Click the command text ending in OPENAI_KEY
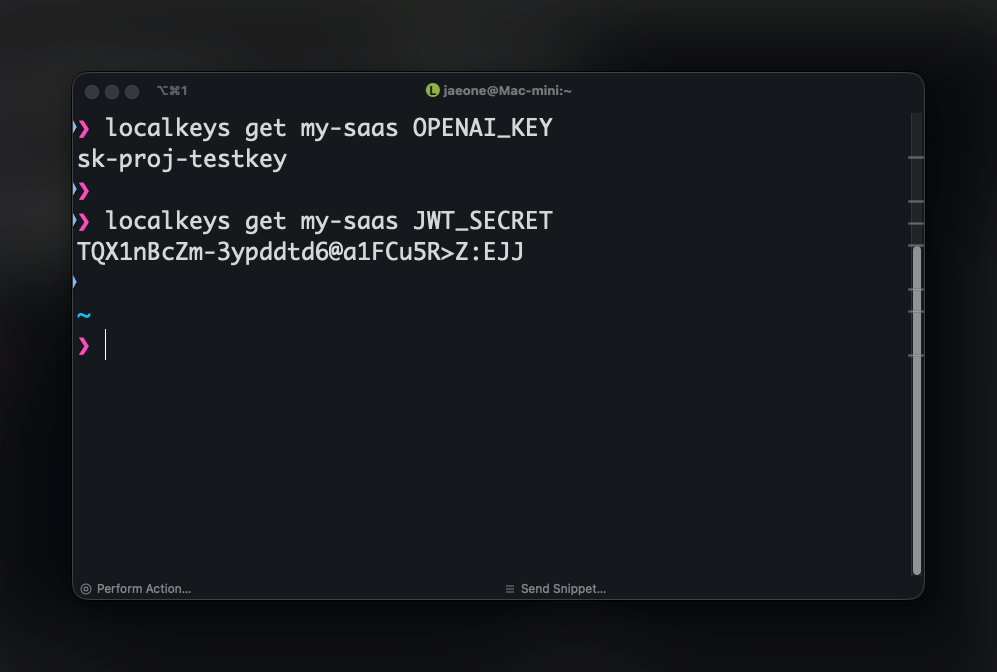Image resolution: width=997 pixels, height=672 pixels. tap(329, 128)
